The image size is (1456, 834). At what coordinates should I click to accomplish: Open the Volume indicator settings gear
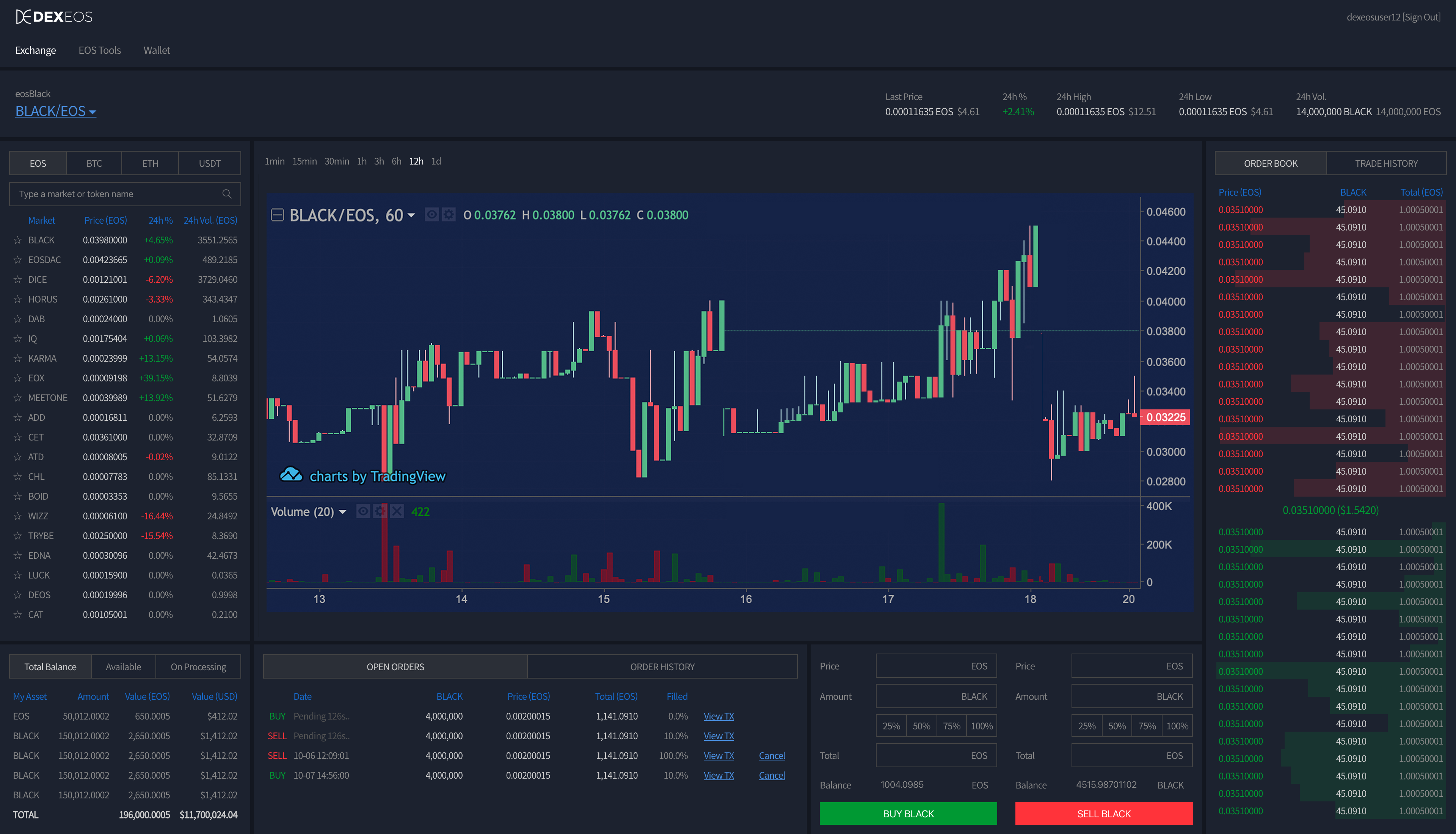point(380,511)
